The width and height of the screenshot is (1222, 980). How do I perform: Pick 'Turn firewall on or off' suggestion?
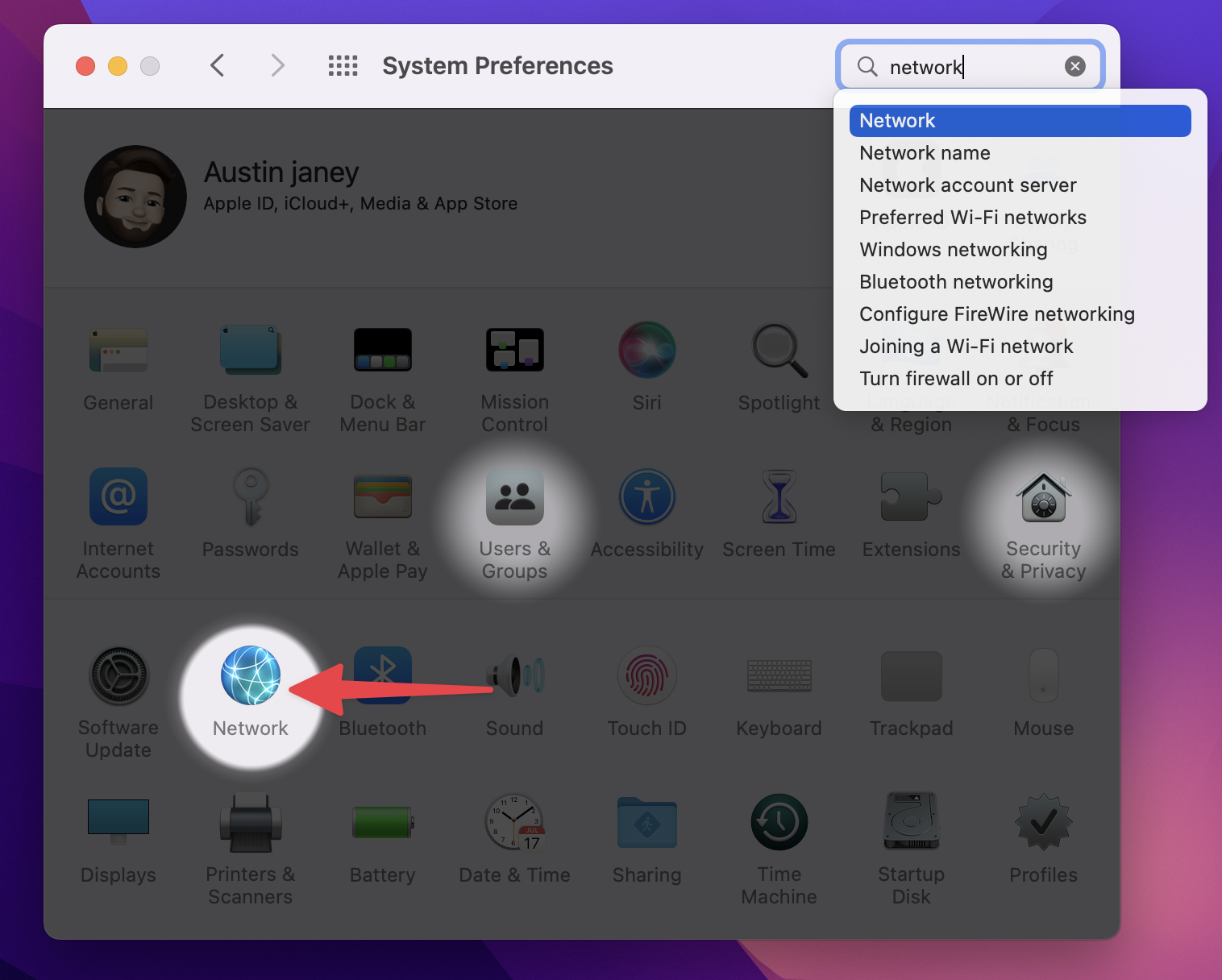pos(956,379)
